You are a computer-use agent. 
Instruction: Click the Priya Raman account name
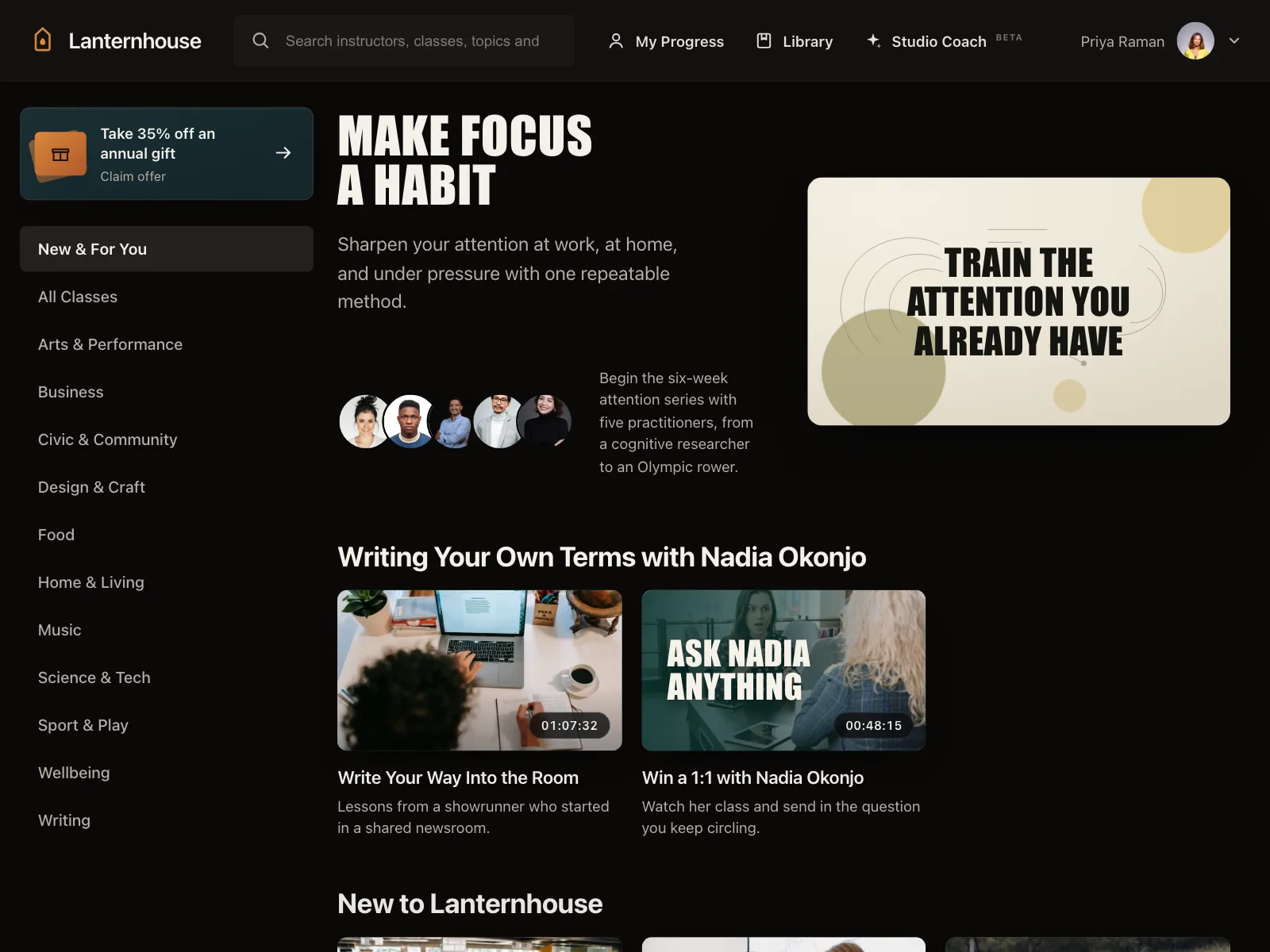(1122, 41)
